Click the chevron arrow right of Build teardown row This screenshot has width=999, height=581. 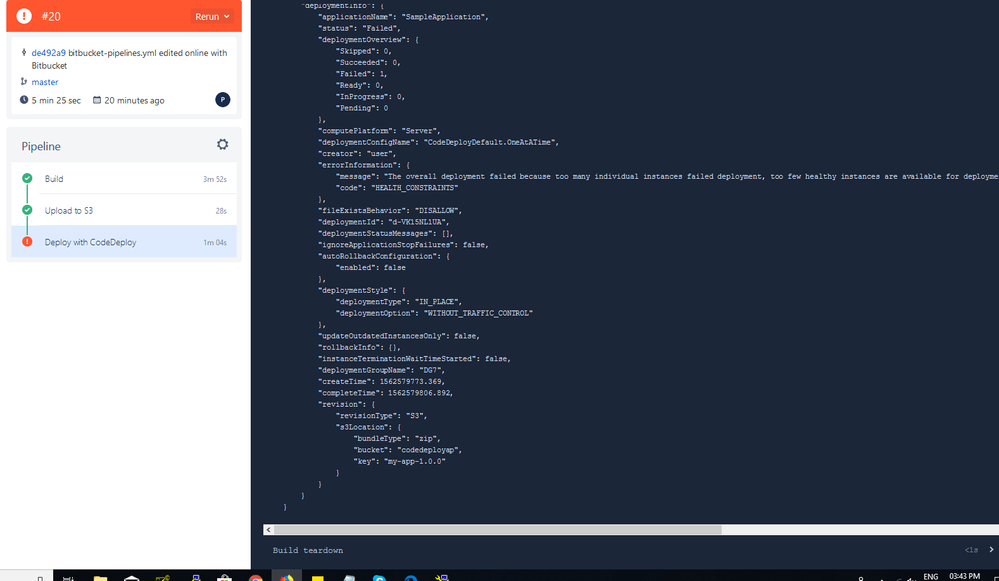point(991,549)
